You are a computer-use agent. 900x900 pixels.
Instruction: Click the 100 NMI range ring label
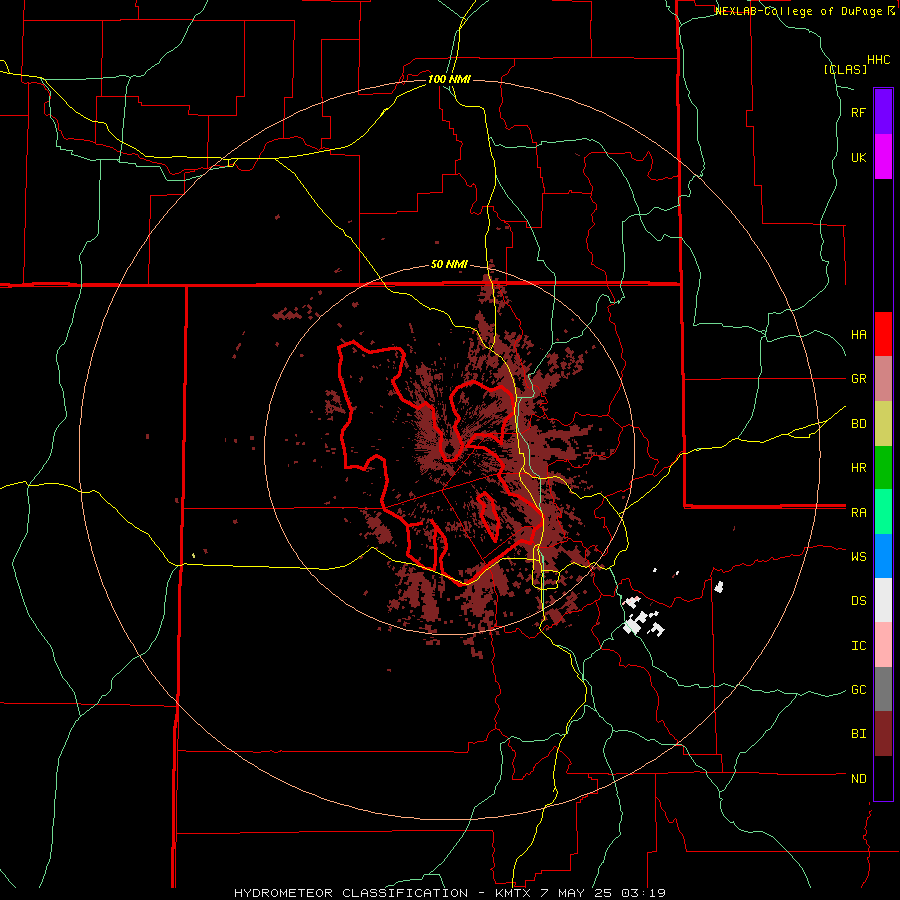(x=449, y=79)
